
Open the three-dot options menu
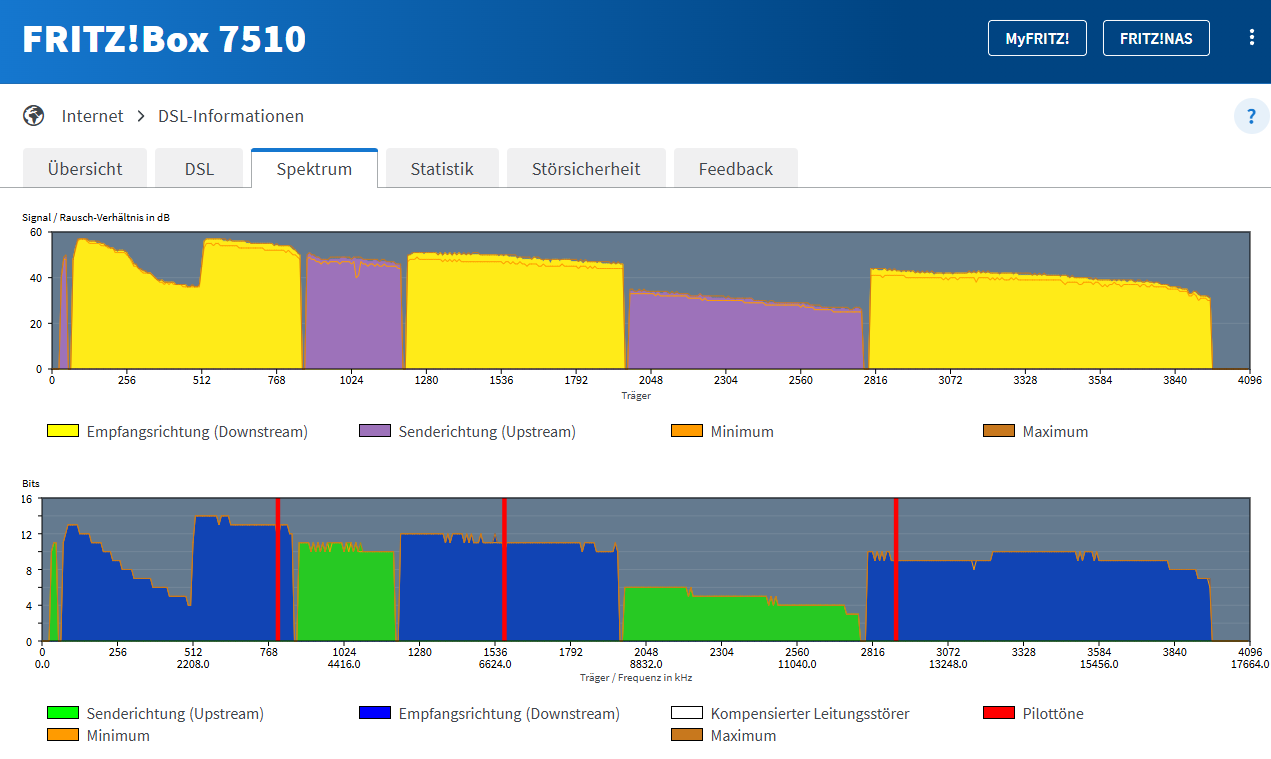tap(1251, 38)
